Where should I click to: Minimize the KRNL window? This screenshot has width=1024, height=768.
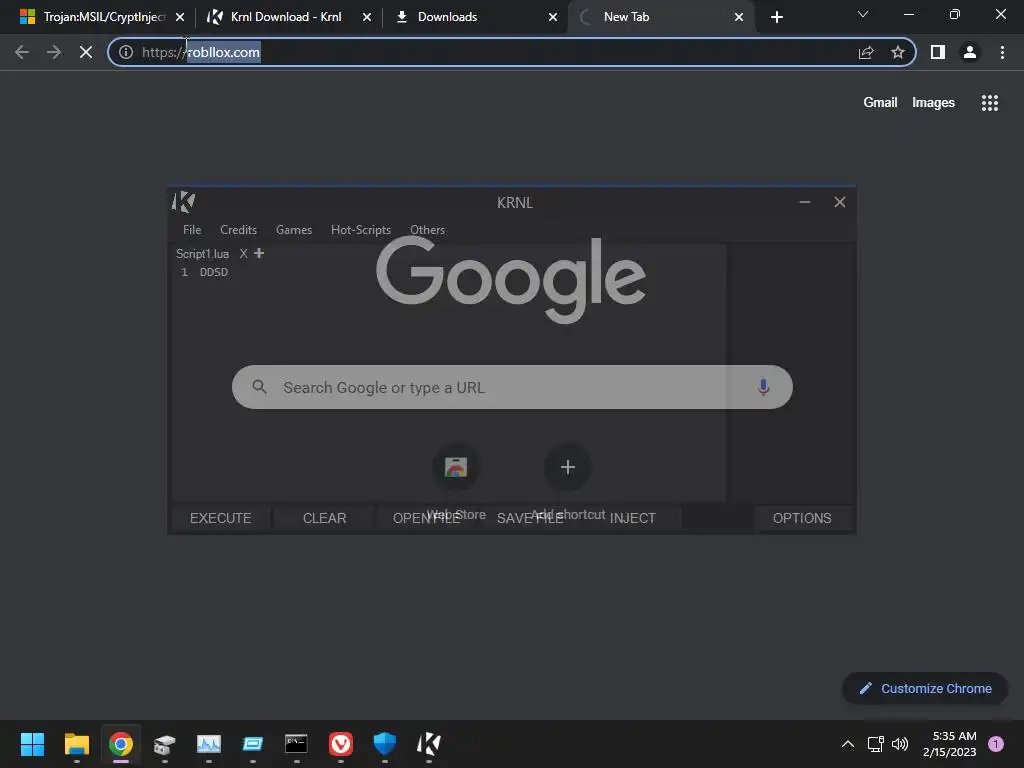pos(805,202)
